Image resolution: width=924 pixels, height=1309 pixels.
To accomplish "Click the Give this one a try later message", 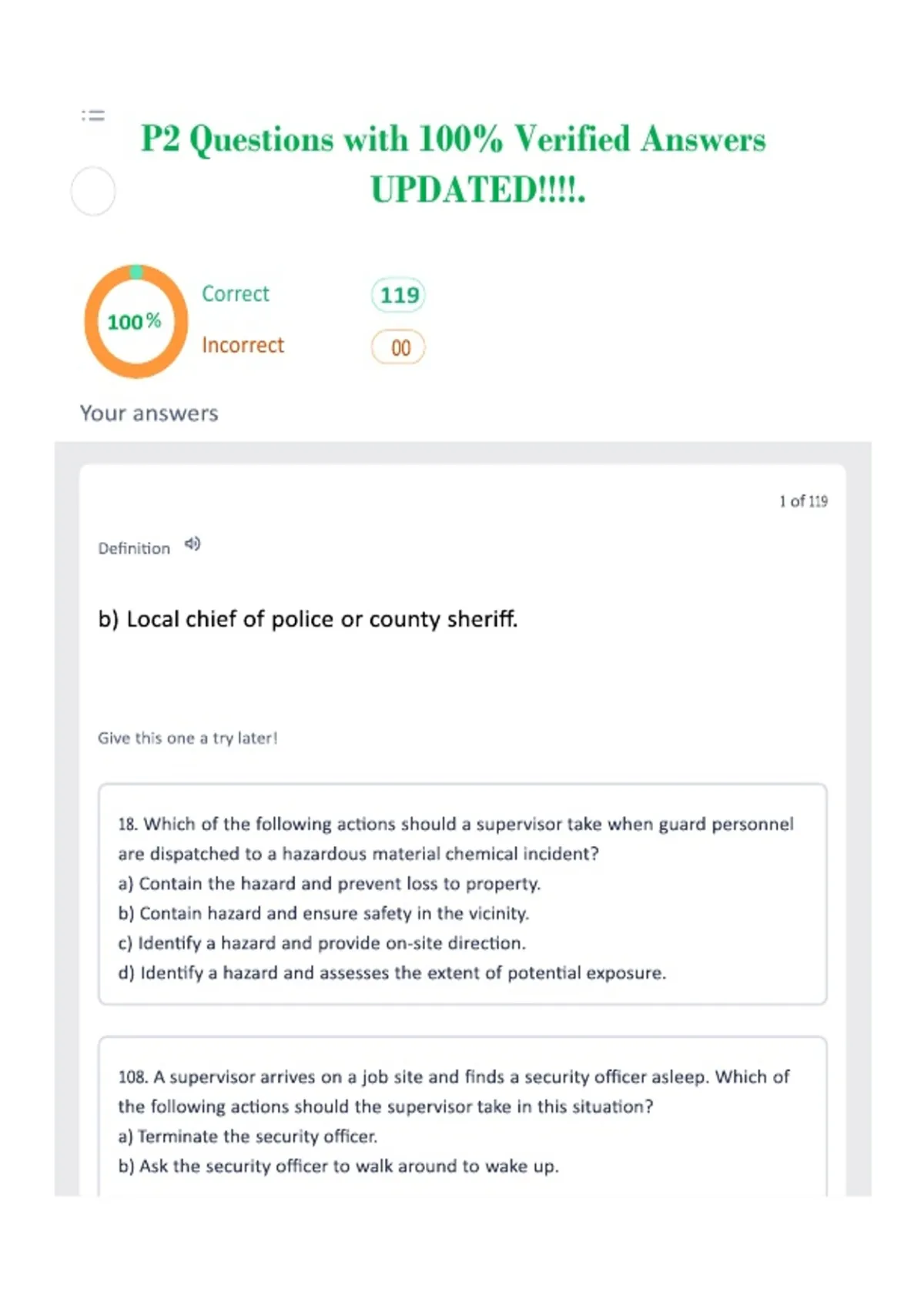I will click(187, 738).
